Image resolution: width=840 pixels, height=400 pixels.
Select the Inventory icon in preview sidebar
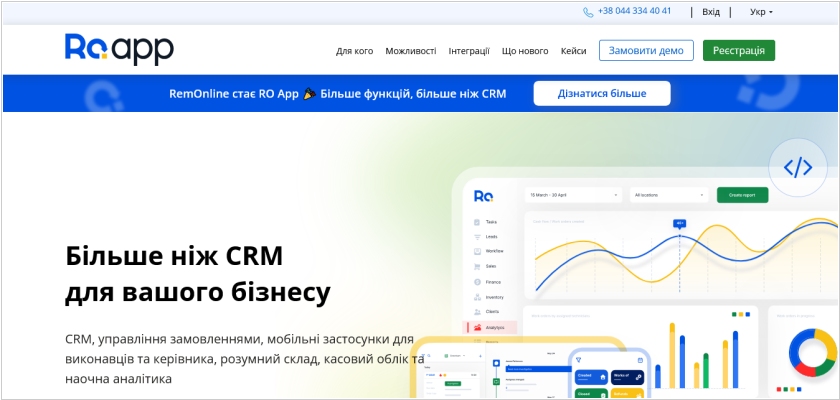pyautogui.click(x=477, y=297)
